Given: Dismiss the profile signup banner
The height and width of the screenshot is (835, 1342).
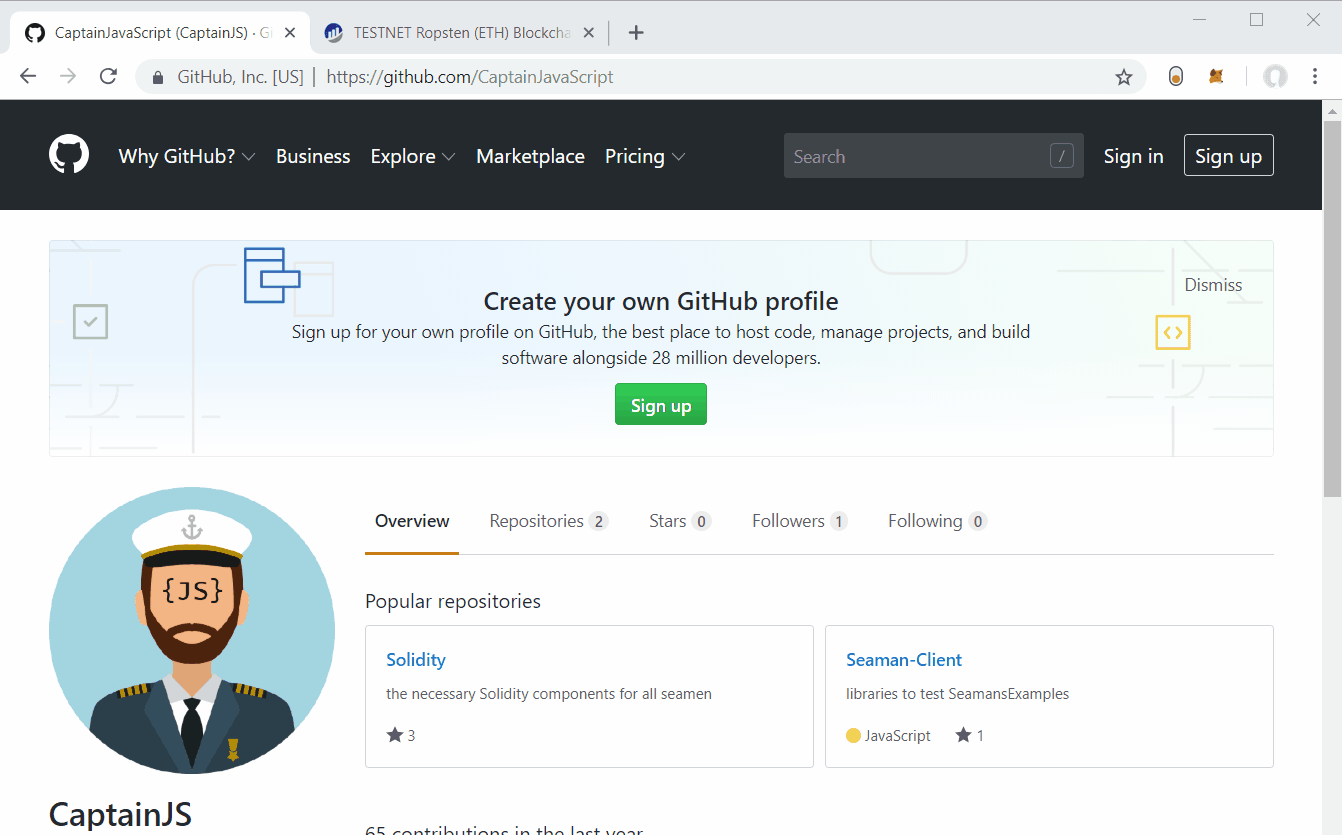Looking at the screenshot, I should tap(1213, 285).
